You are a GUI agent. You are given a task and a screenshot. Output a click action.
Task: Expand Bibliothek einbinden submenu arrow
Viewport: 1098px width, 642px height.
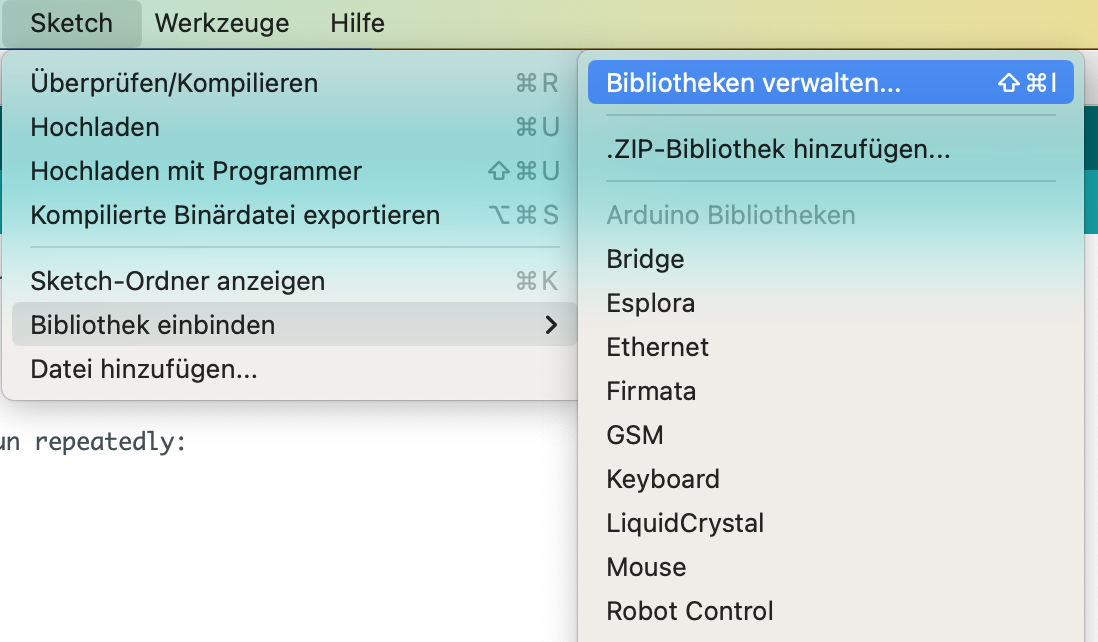550,325
